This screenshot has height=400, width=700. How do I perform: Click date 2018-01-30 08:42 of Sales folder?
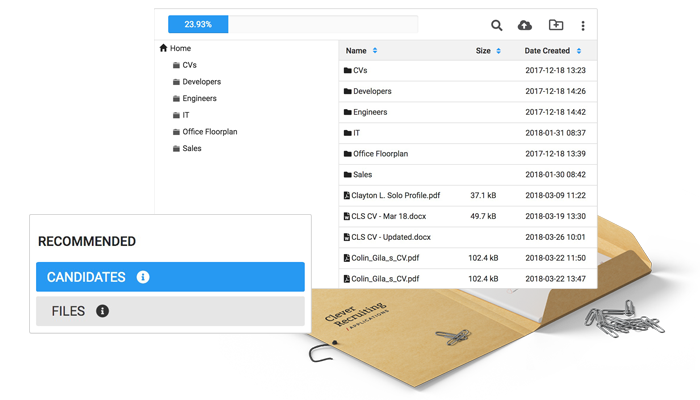555,175
